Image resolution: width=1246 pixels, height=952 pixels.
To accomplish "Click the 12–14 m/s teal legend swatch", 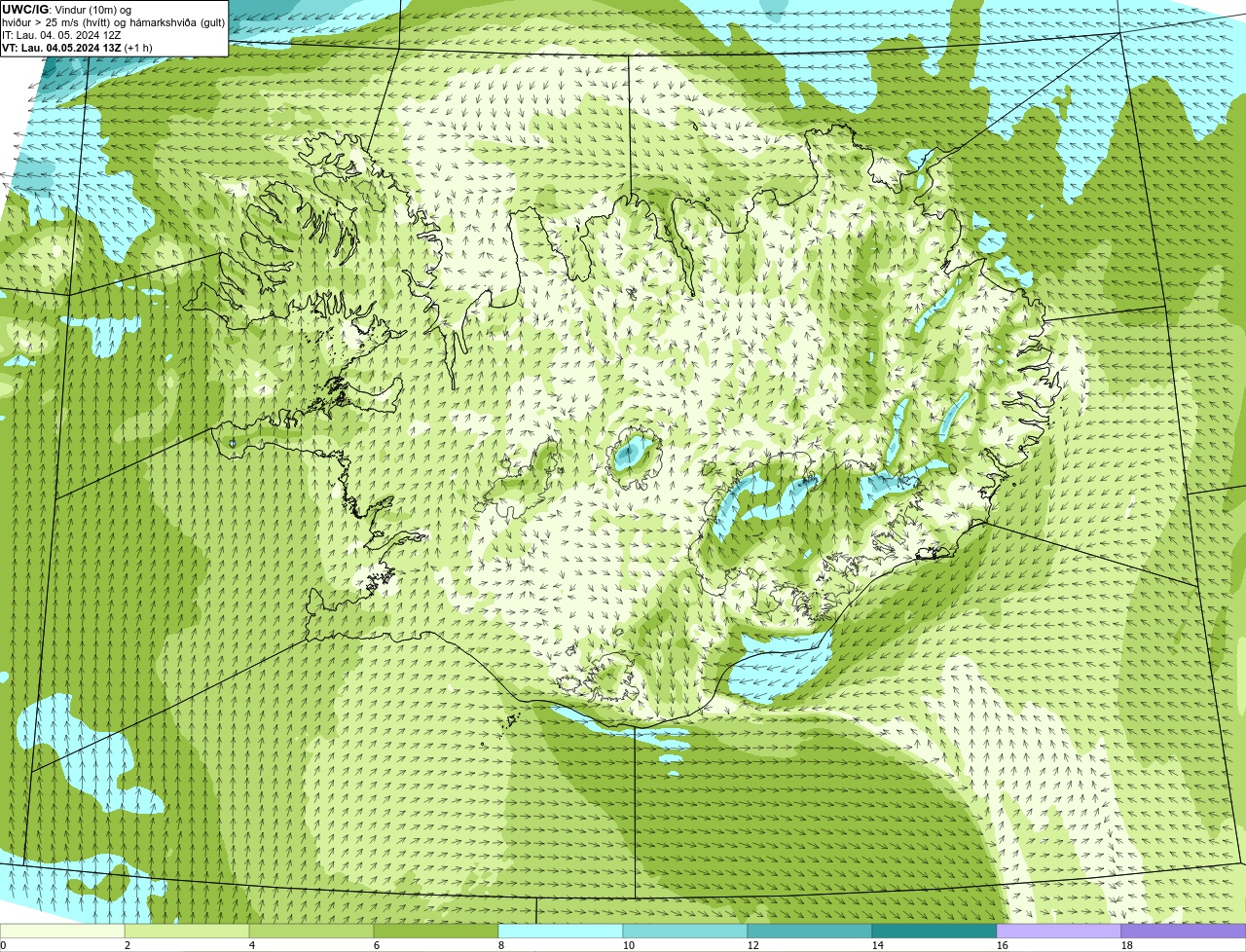I will click(x=810, y=932).
